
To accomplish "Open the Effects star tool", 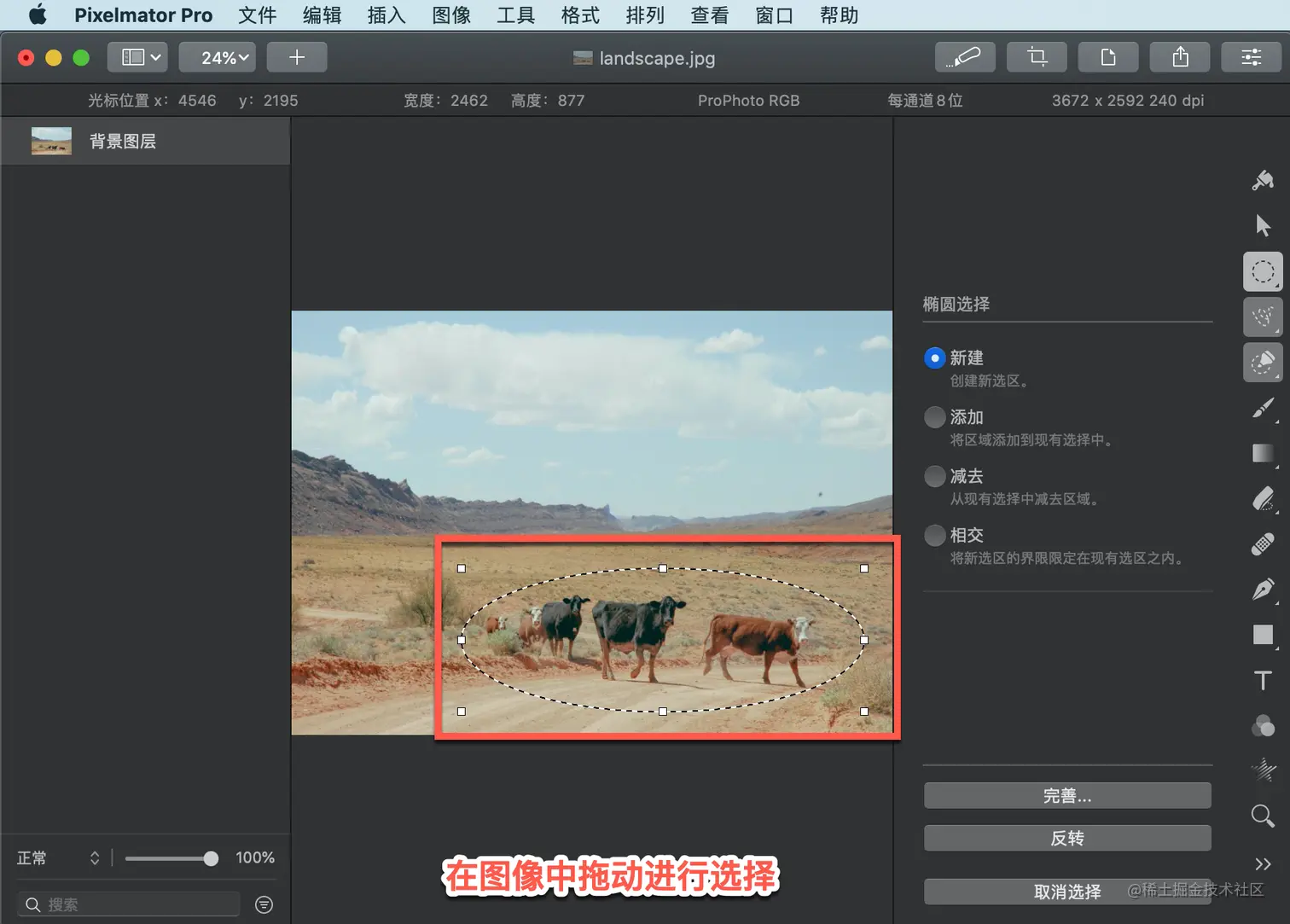I will 1263,770.
